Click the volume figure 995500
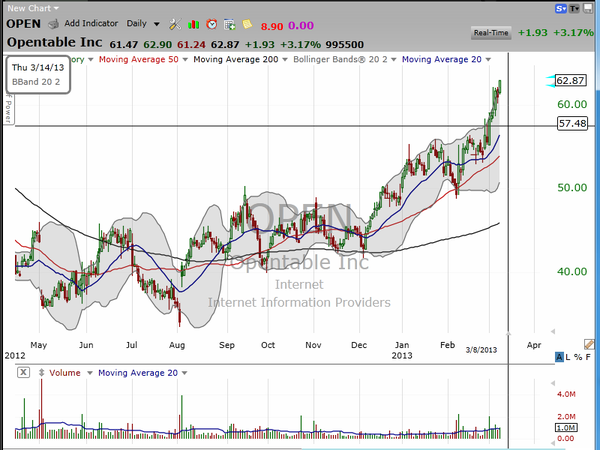600x450 pixels. click(x=345, y=44)
